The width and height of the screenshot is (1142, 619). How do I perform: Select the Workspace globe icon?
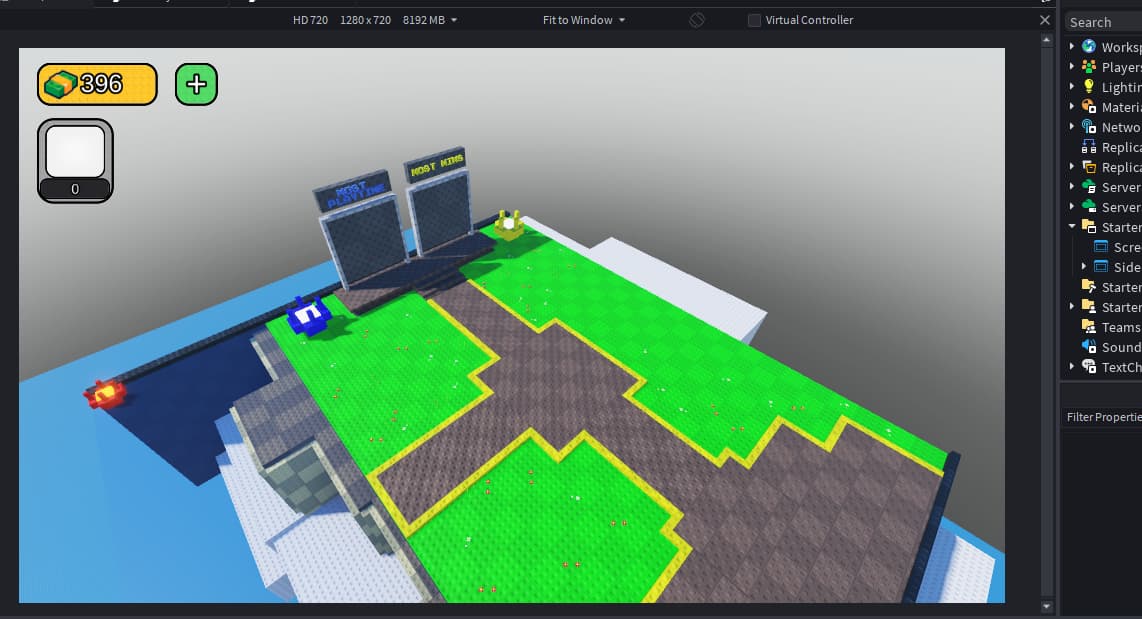tap(1089, 47)
